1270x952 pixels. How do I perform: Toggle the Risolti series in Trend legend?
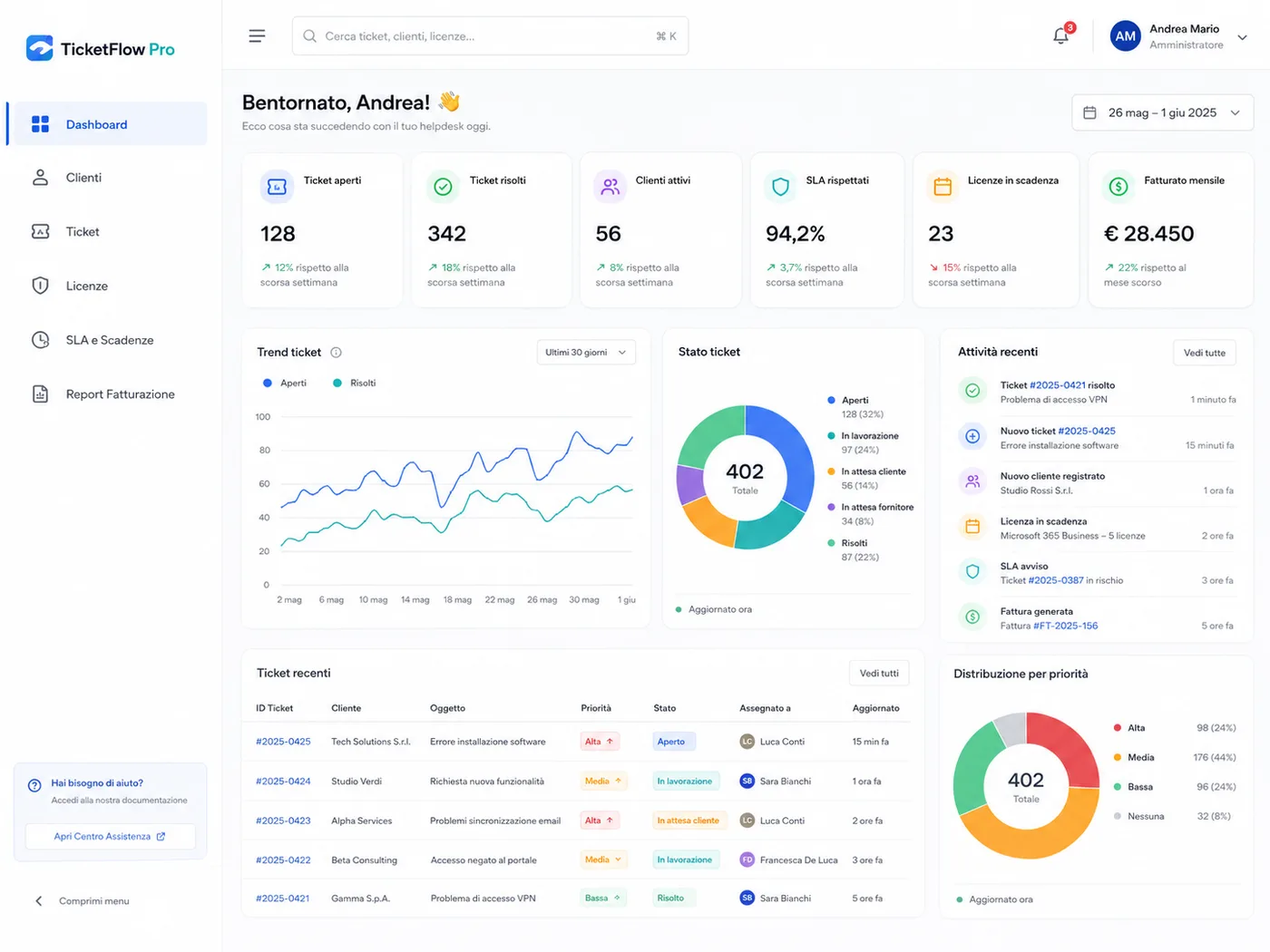coord(355,383)
